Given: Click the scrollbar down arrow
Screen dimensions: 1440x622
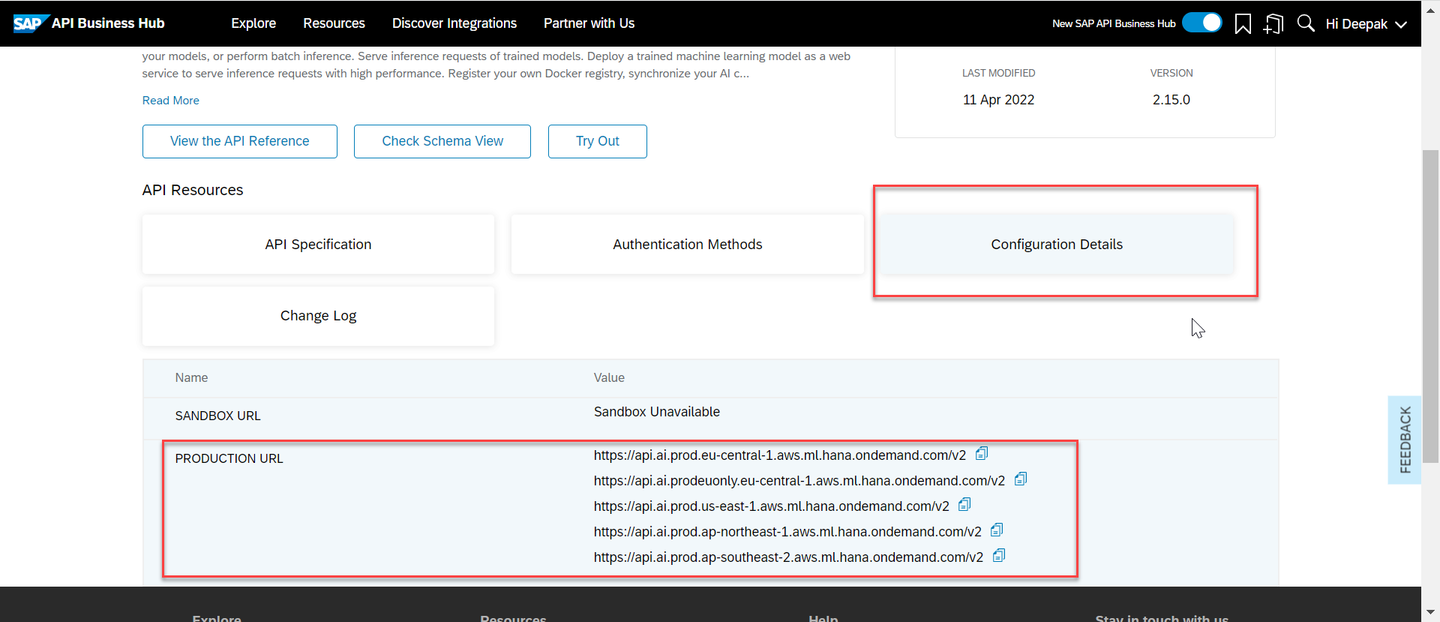Looking at the screenshot, I should [x=1430, y=611].
